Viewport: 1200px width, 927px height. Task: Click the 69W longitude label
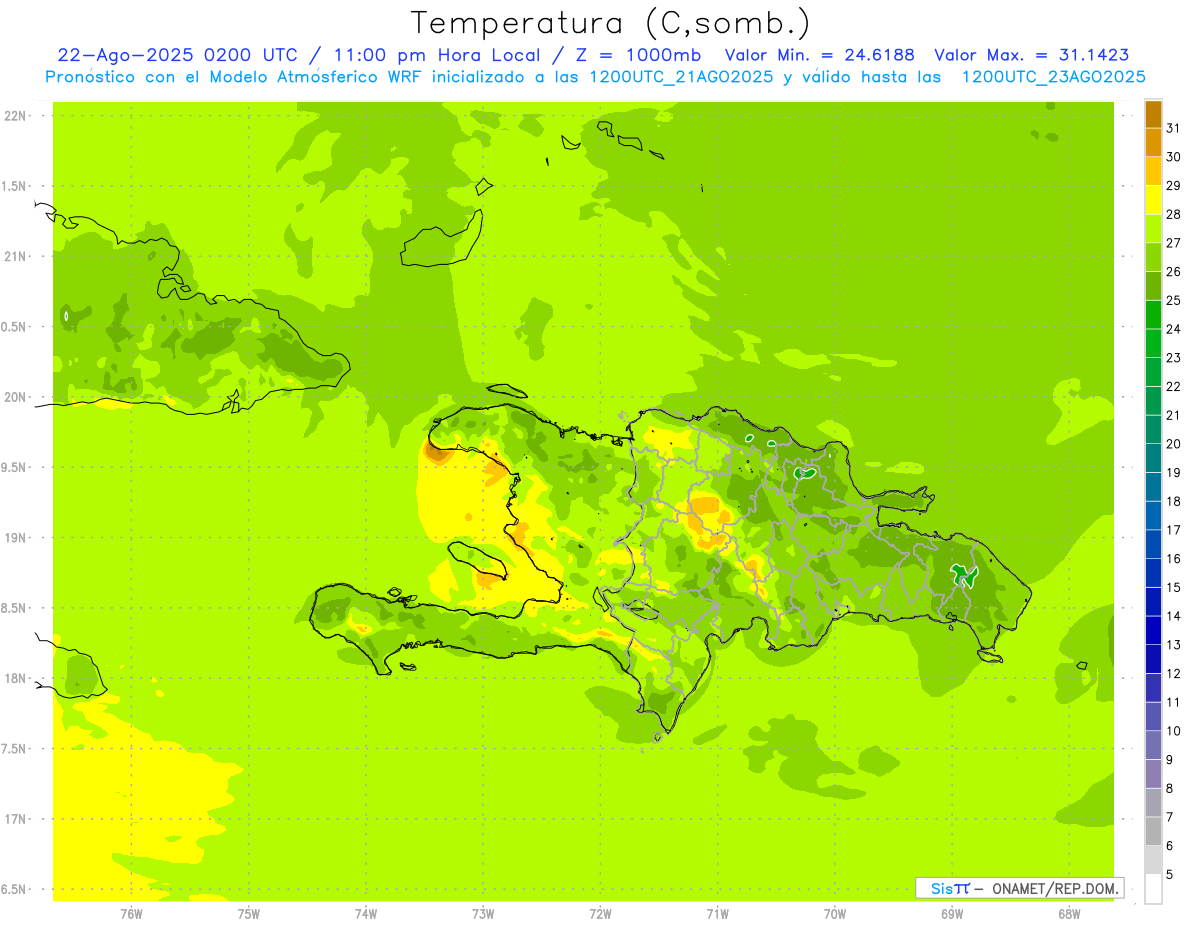pyautogui.click(x=952, y=914)
